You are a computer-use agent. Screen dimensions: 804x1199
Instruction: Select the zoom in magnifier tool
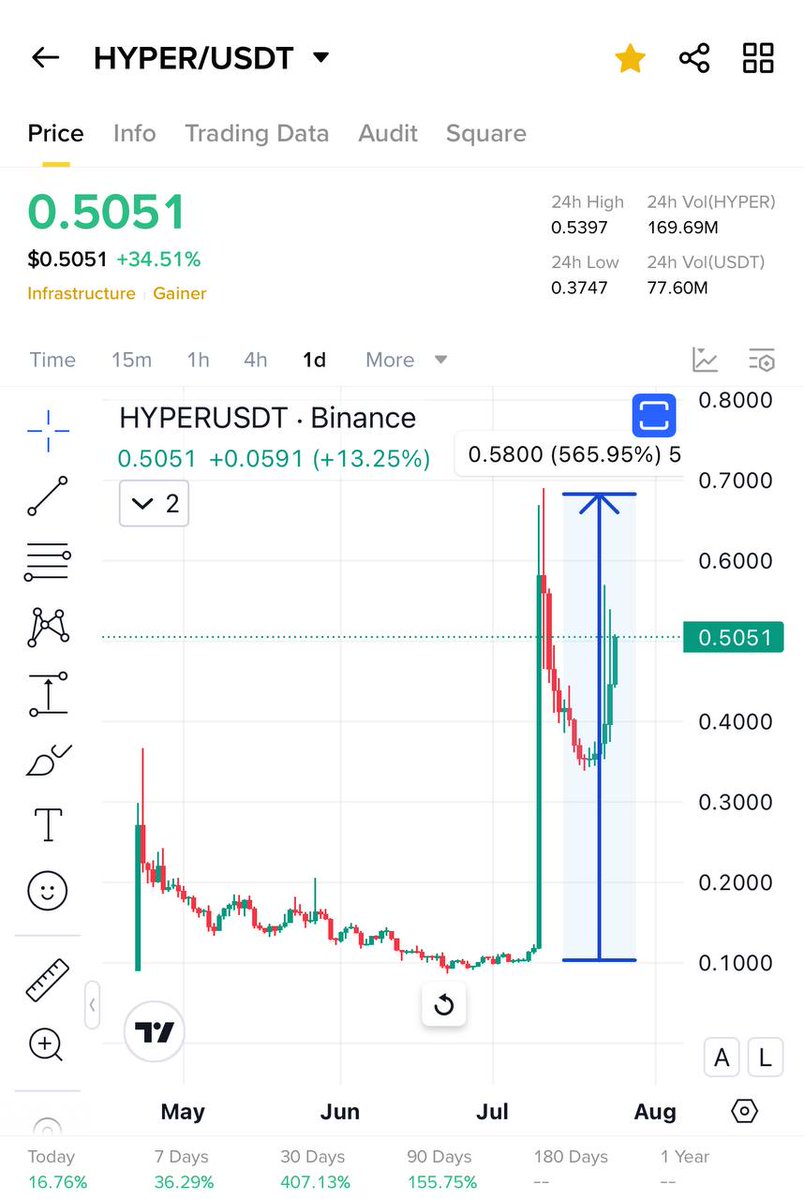pyautogui.click(x=46, y=1045)
